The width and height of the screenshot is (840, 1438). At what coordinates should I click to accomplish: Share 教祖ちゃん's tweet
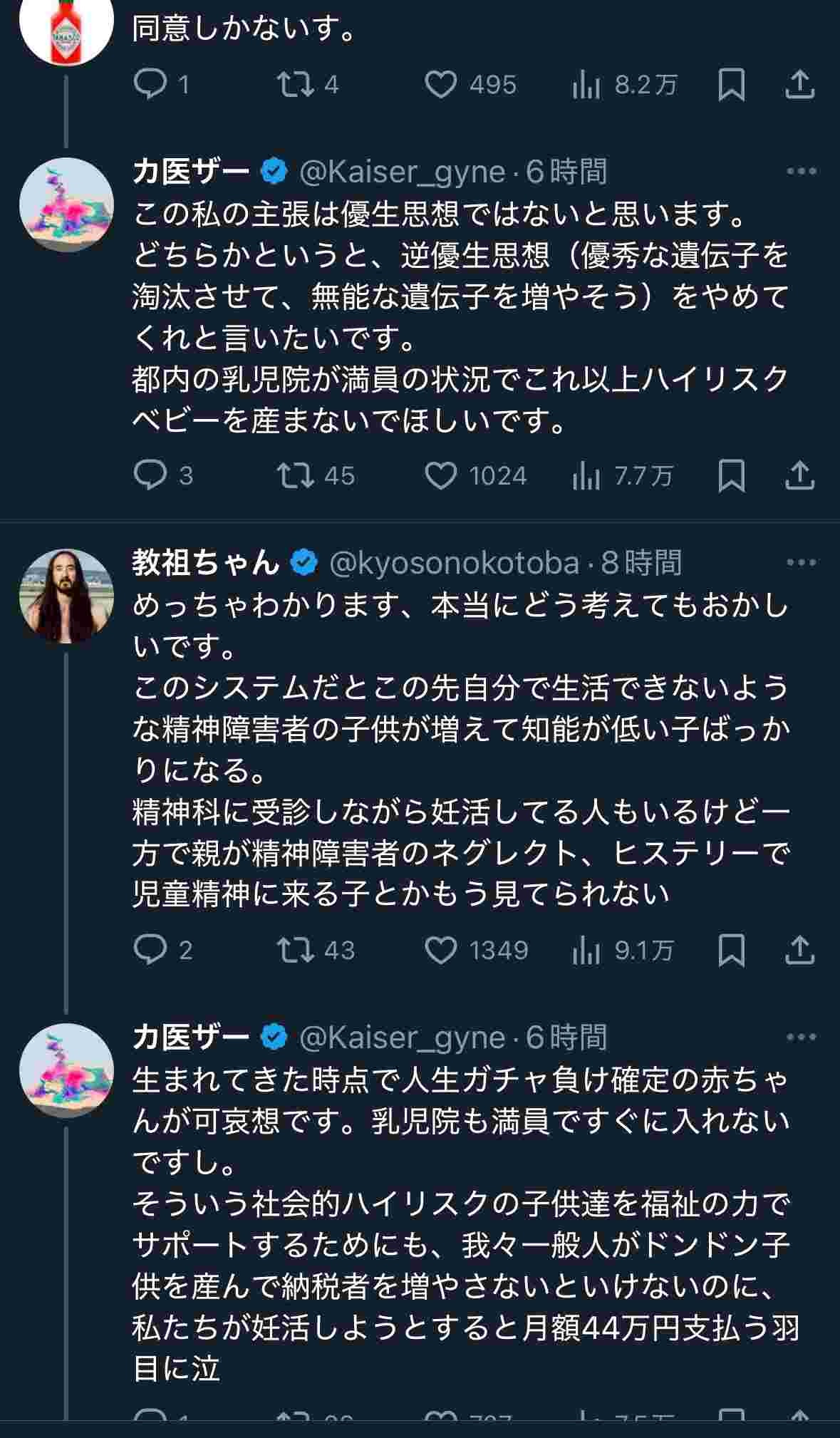(799, 950)
